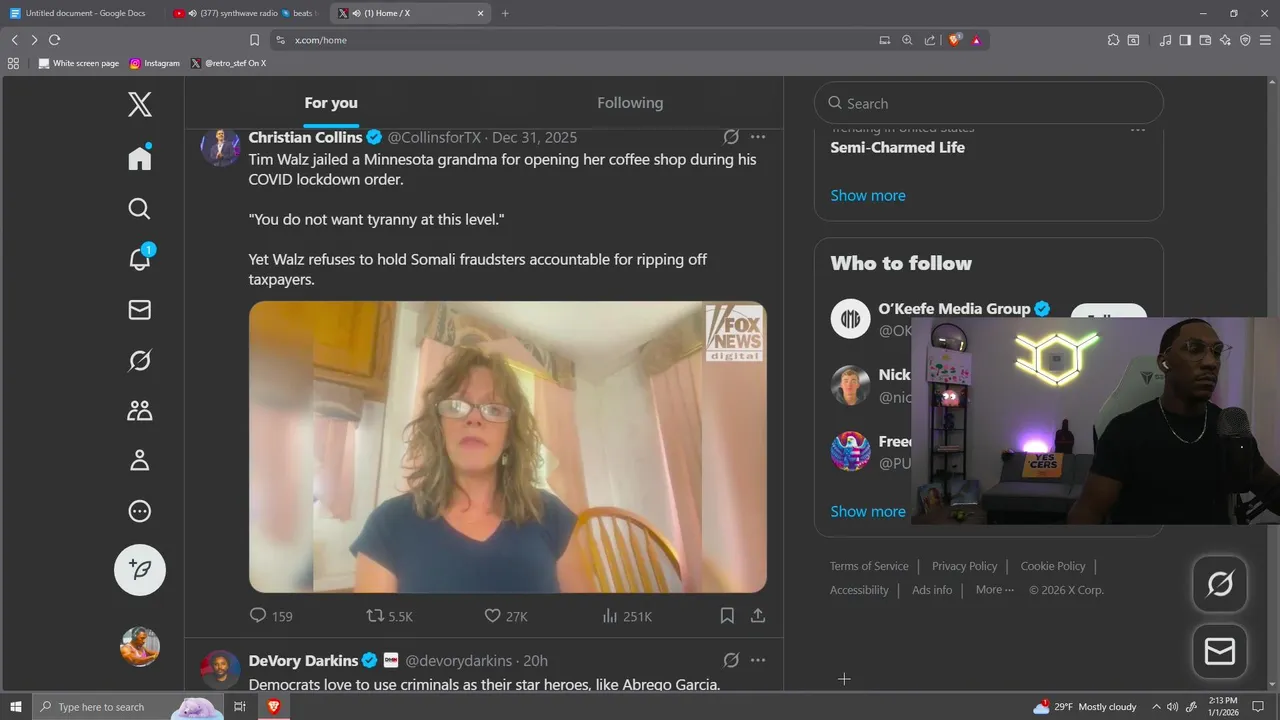Open the DeVory Darkins name link
This screenshot has width=1280, height=720.
coord(303,661)
